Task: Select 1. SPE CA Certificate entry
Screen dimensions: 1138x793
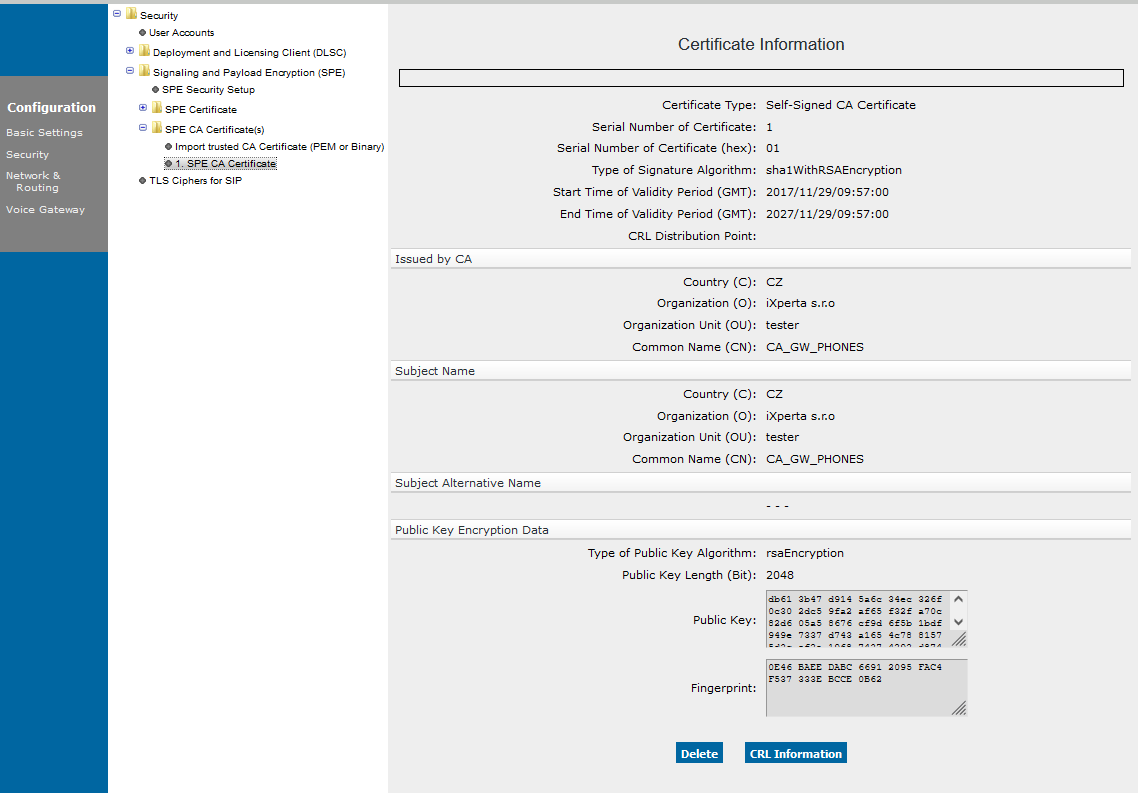Action: tap(226, 164)
